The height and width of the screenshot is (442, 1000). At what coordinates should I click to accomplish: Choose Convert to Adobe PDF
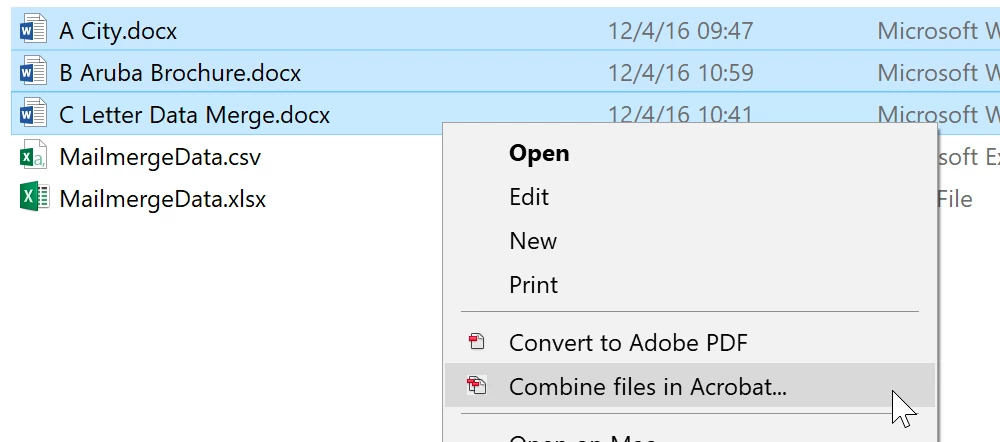[x=628, y=343]
